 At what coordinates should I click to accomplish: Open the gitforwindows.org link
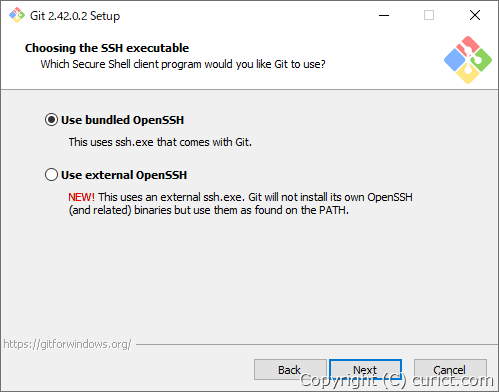click(x=67, y=344)
